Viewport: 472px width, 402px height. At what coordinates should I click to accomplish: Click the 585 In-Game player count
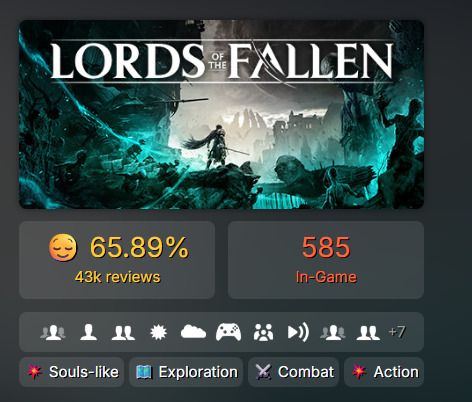(326, 260)
